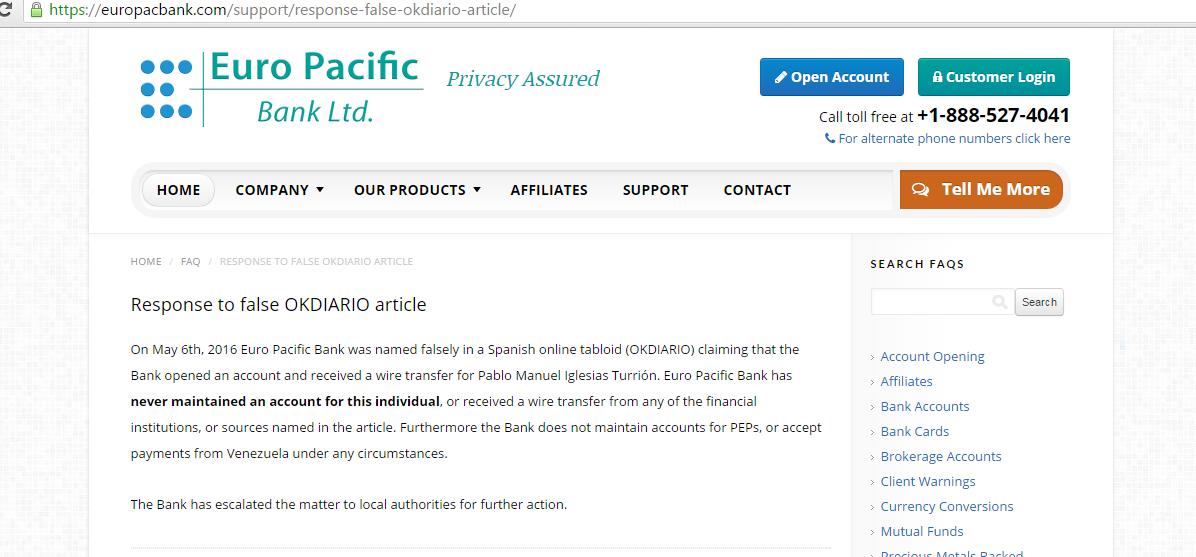Viewport: 1196px width, 557px height.
Task: Click the lock icon on Customer Login
Action: [x=938, y=77]
